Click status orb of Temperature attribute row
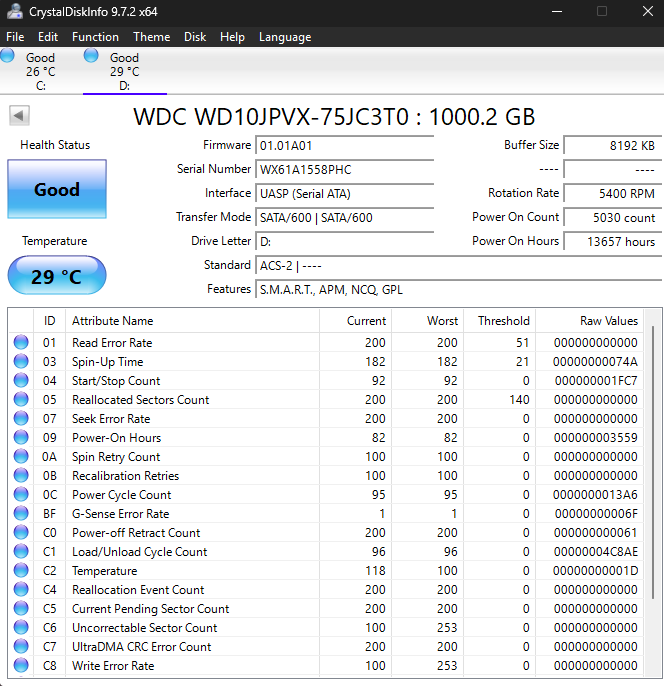 click(x=21, y=570)
